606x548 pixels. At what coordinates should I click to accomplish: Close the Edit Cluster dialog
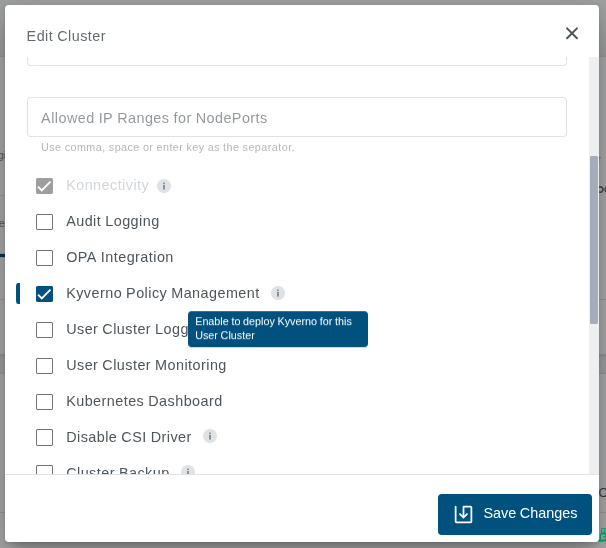point(572,33)
